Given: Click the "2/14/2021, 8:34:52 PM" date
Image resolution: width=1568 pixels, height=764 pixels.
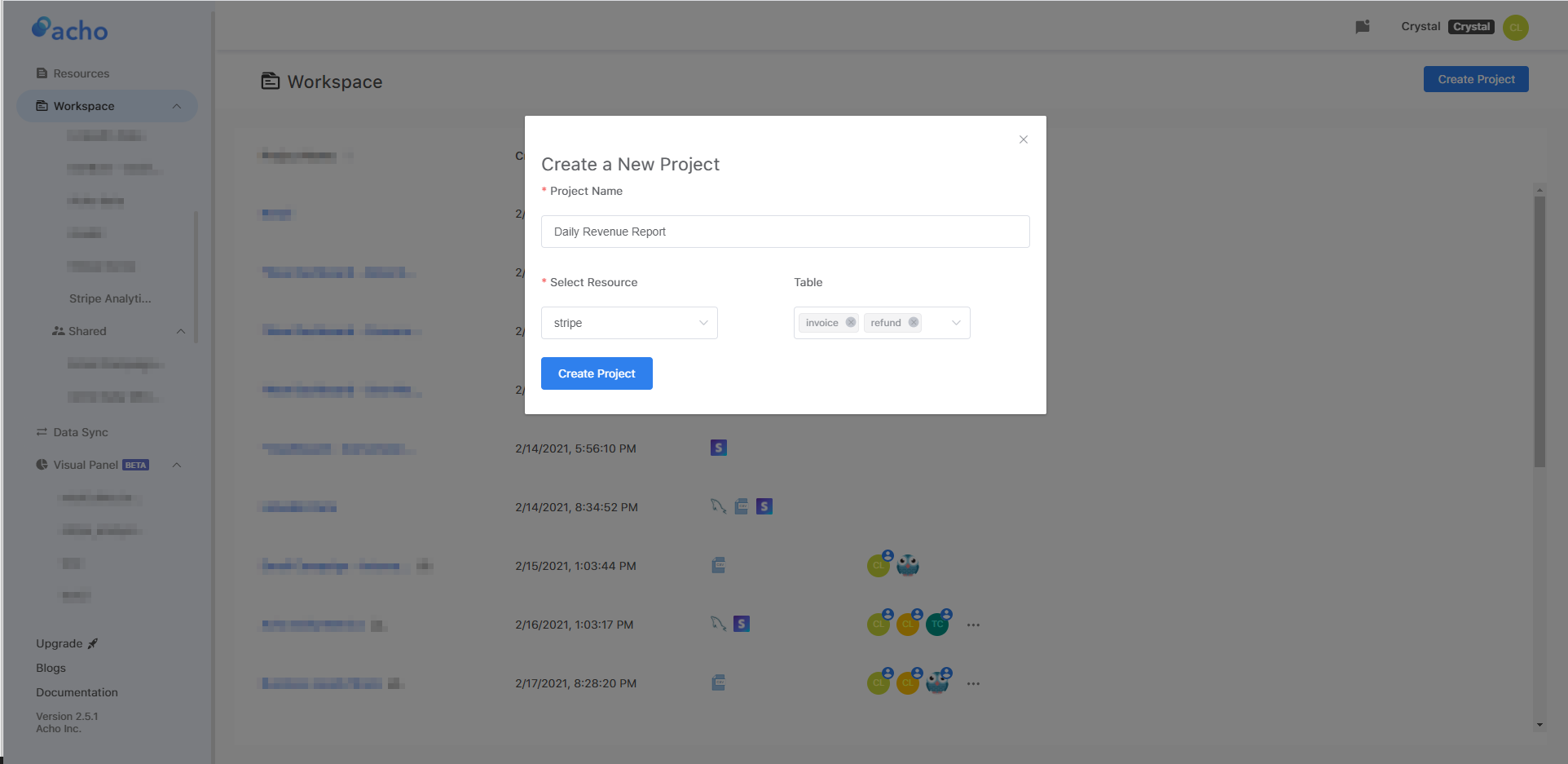Looking at the screenshot, I should [576, 507].
